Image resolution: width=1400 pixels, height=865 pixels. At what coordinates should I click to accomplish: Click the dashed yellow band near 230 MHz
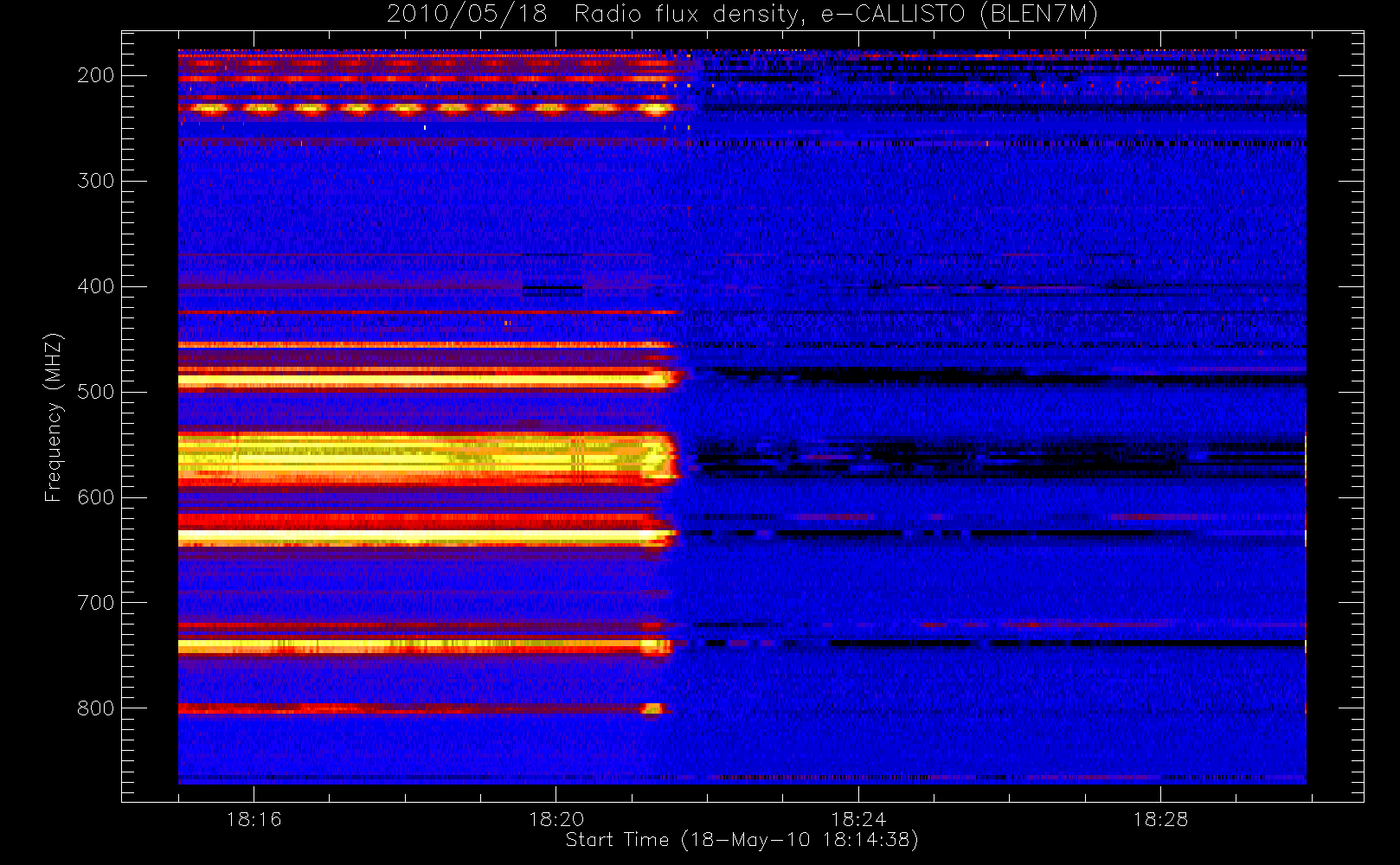click(x=426, y=109)
